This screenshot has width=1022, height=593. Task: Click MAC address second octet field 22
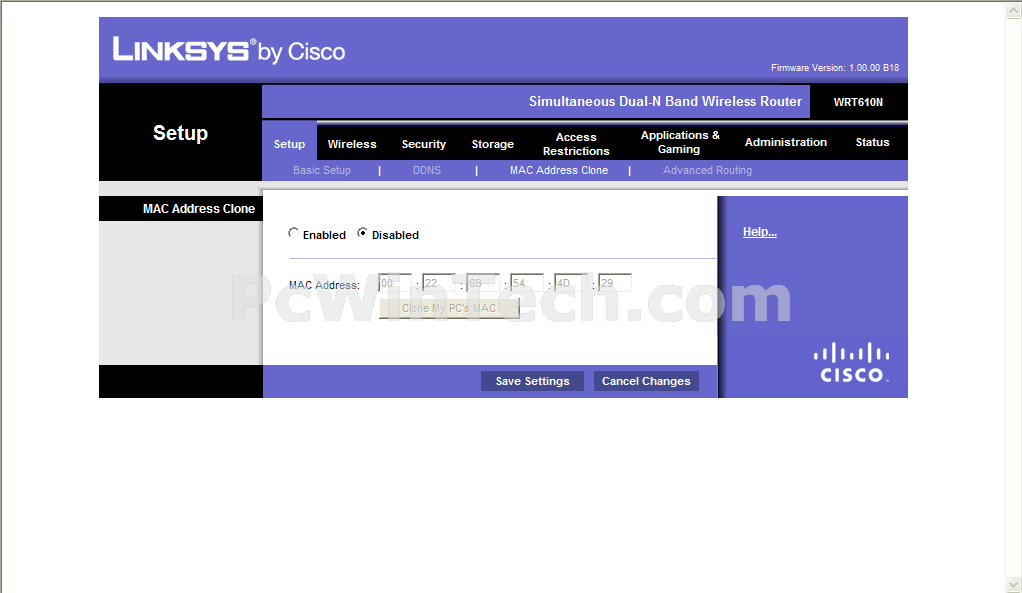439,283
